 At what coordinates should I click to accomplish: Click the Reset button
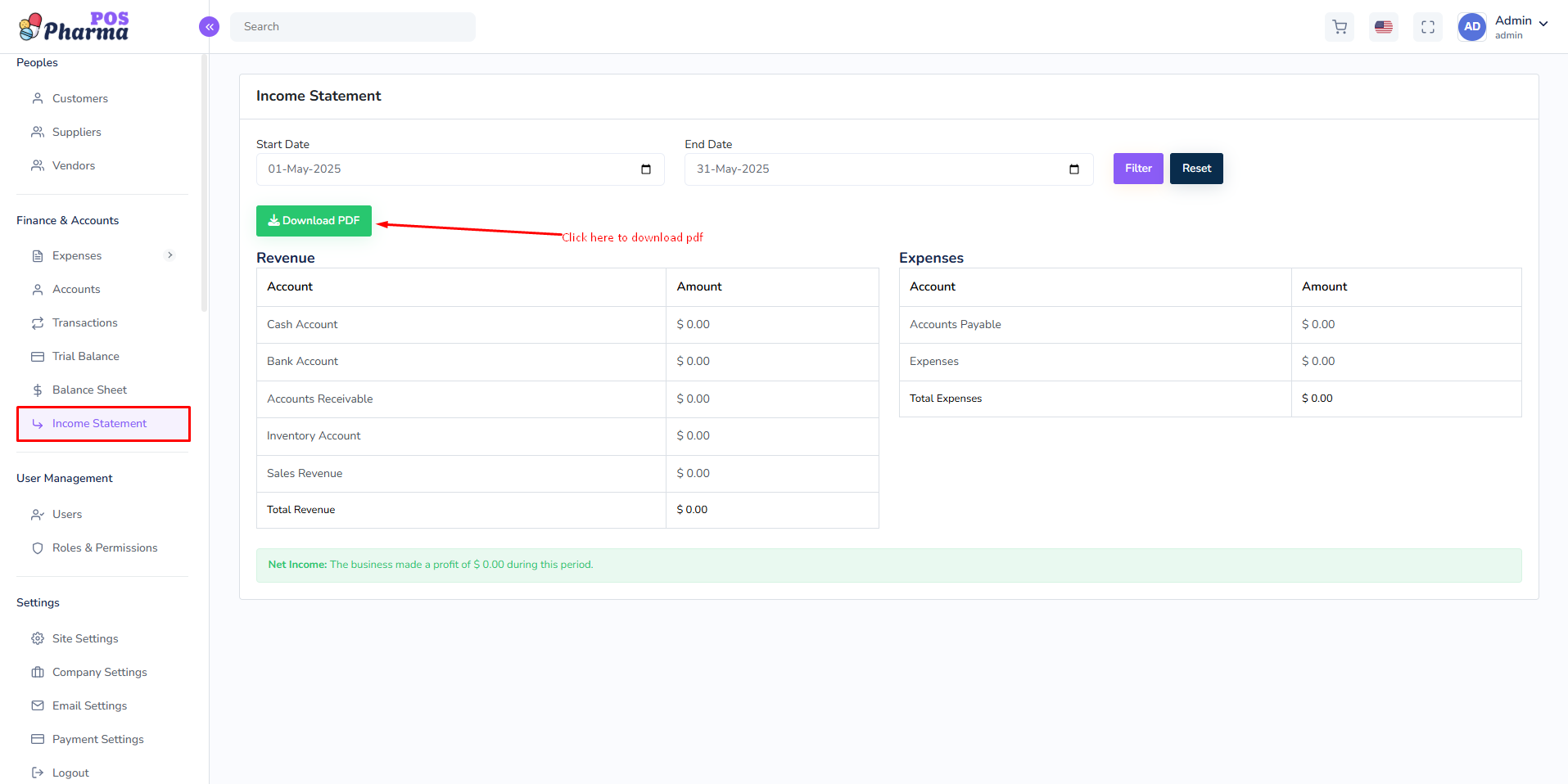point(1195,169)
